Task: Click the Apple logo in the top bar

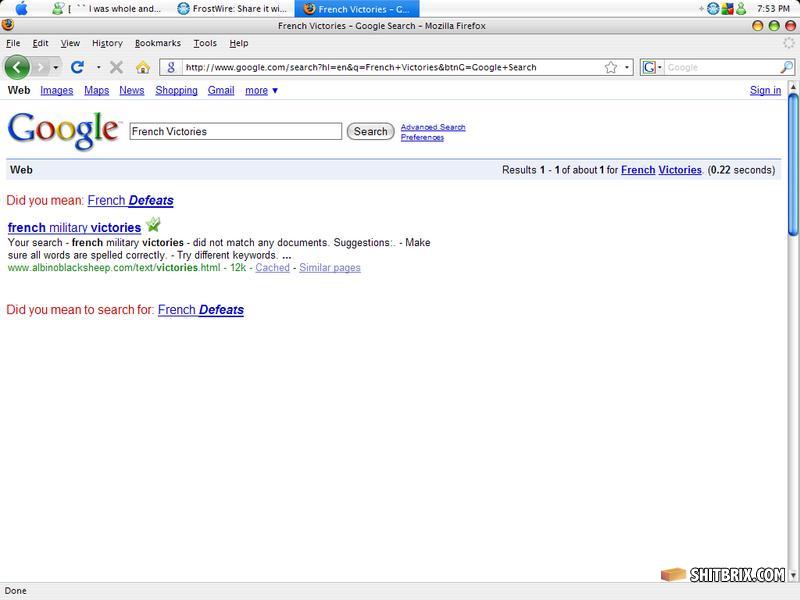Action: [21, 8]
